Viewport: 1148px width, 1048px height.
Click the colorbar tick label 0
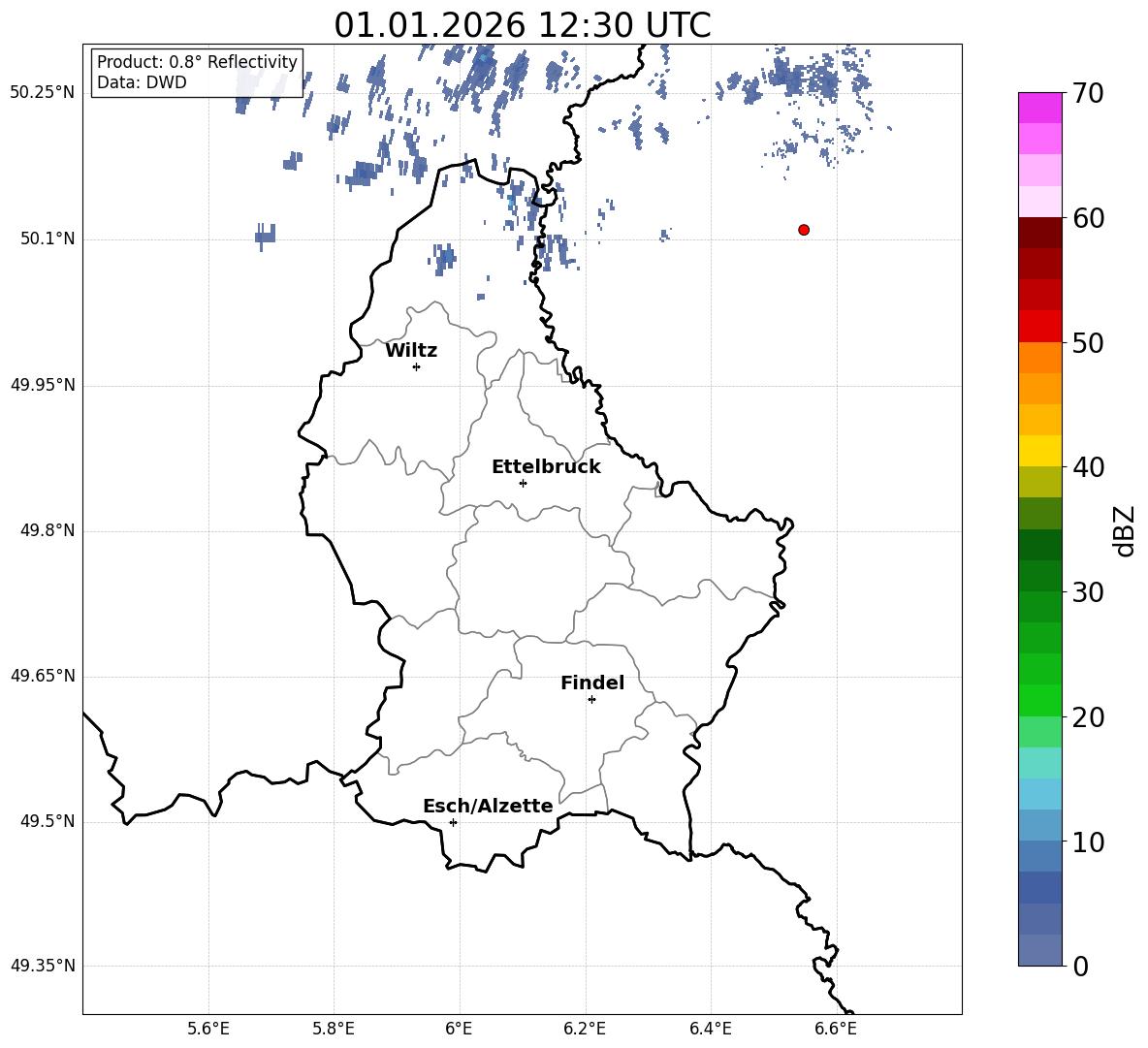[1080, 966]
